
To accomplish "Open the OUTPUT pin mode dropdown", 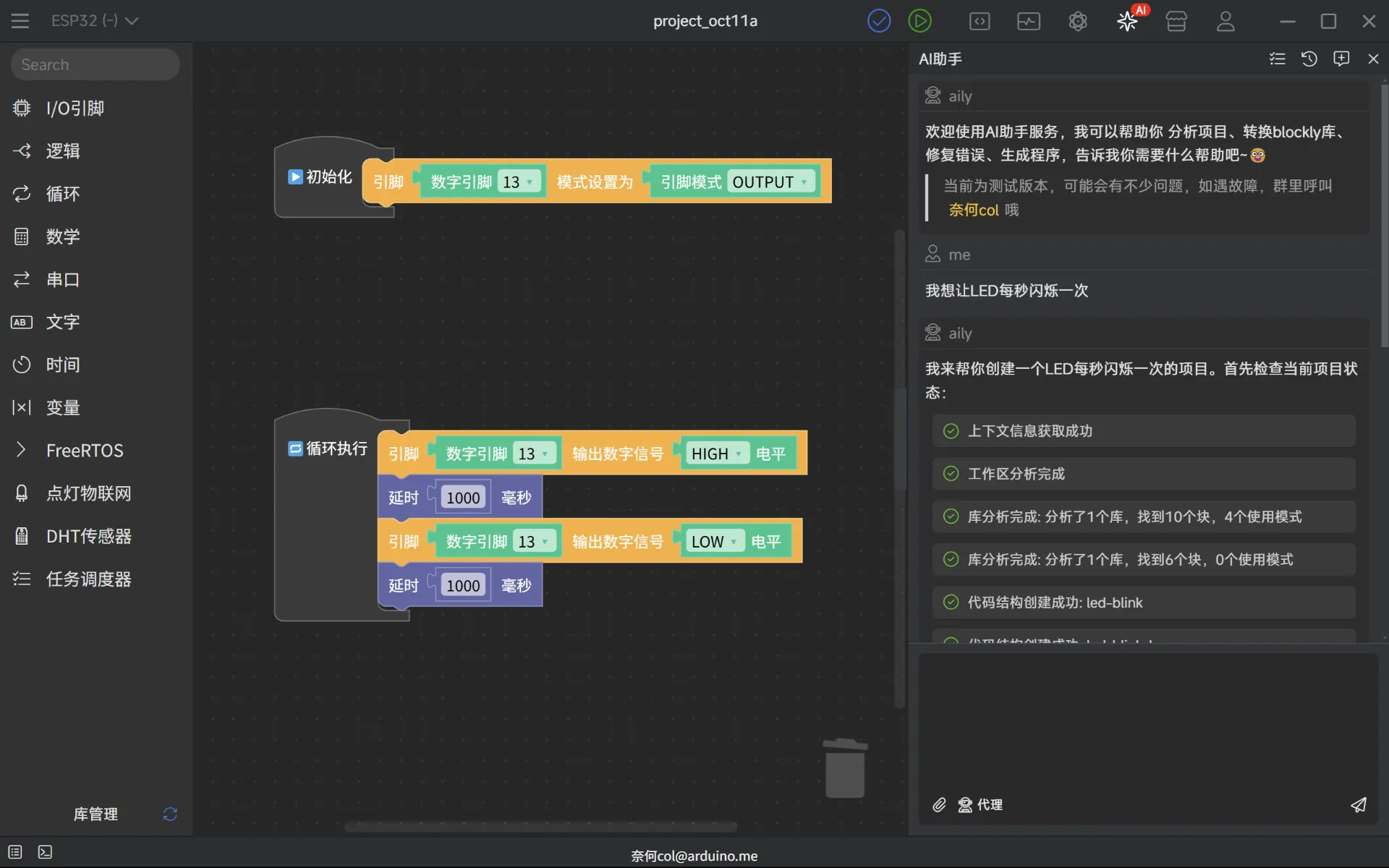I will [x=770, y=182].
